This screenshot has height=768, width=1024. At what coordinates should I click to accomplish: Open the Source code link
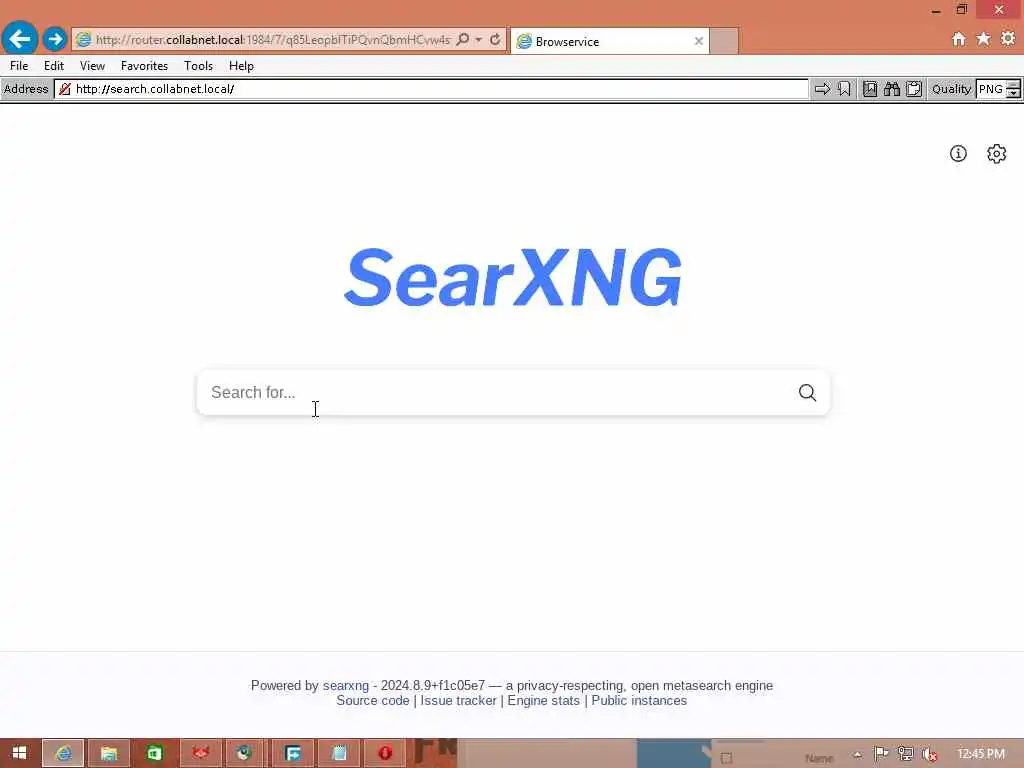coord(373,701)
